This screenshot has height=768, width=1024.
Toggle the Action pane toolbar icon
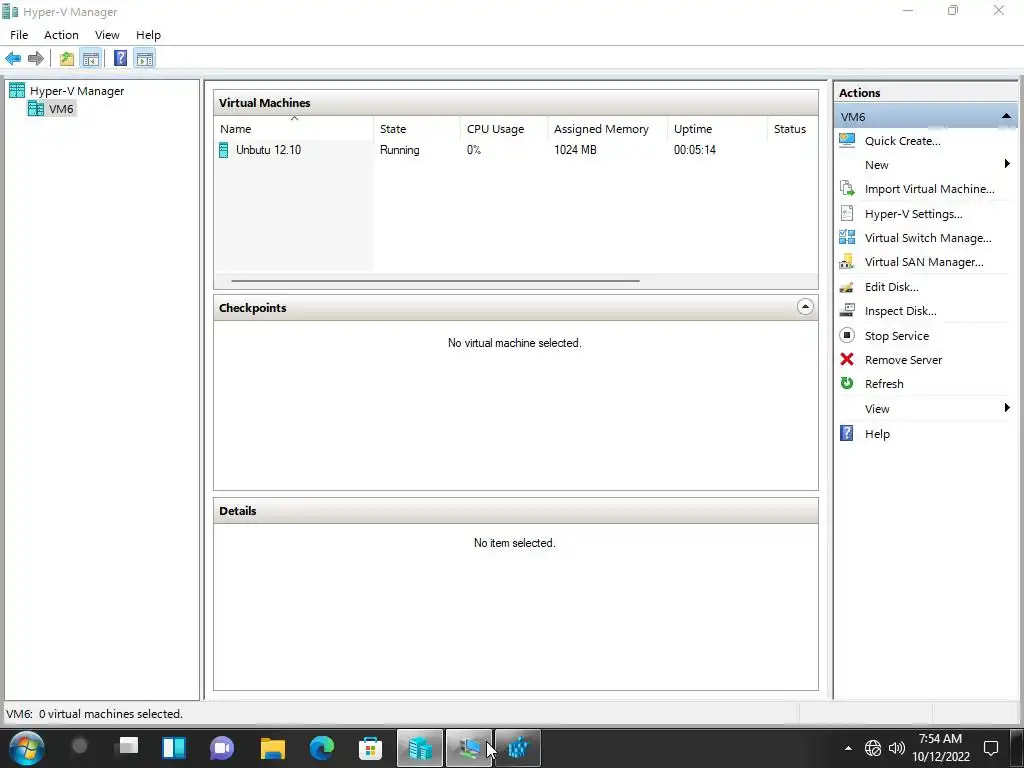[145, 59]
